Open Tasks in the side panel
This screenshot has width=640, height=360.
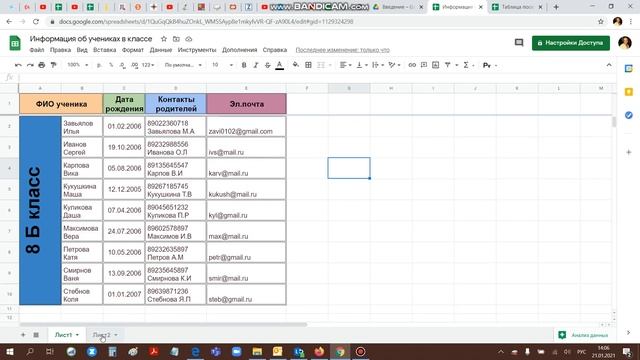tap(629, 115)
